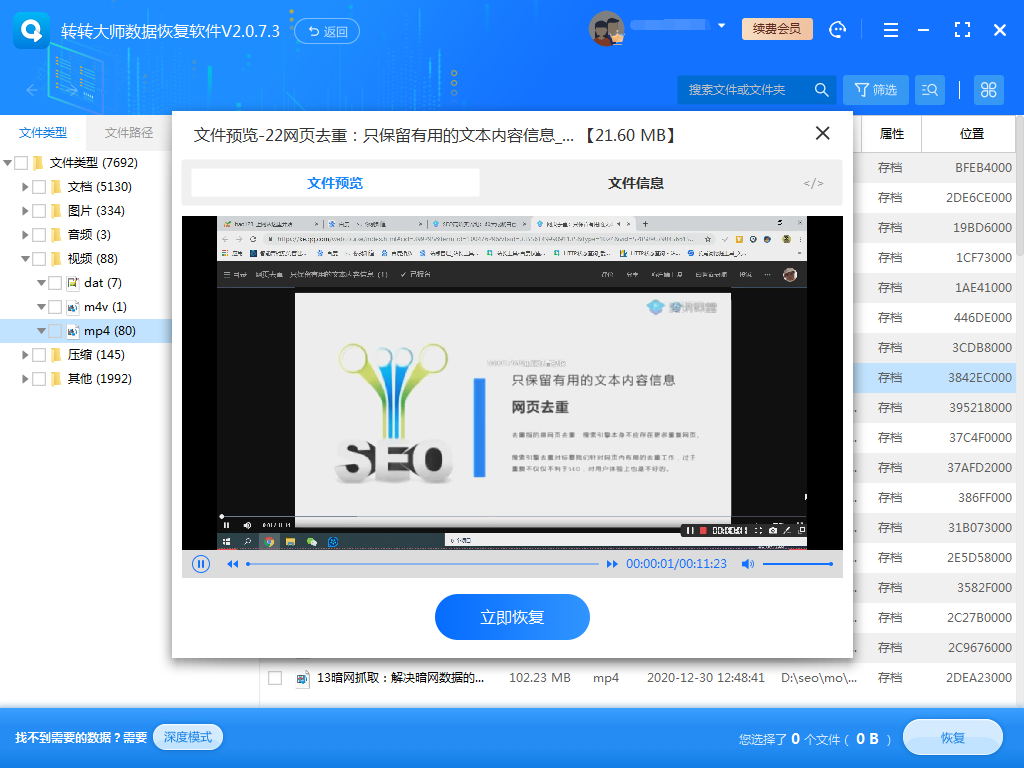Click the 音频 folder icon
This screenshot has height=768, width=1024.
point(56,234)
